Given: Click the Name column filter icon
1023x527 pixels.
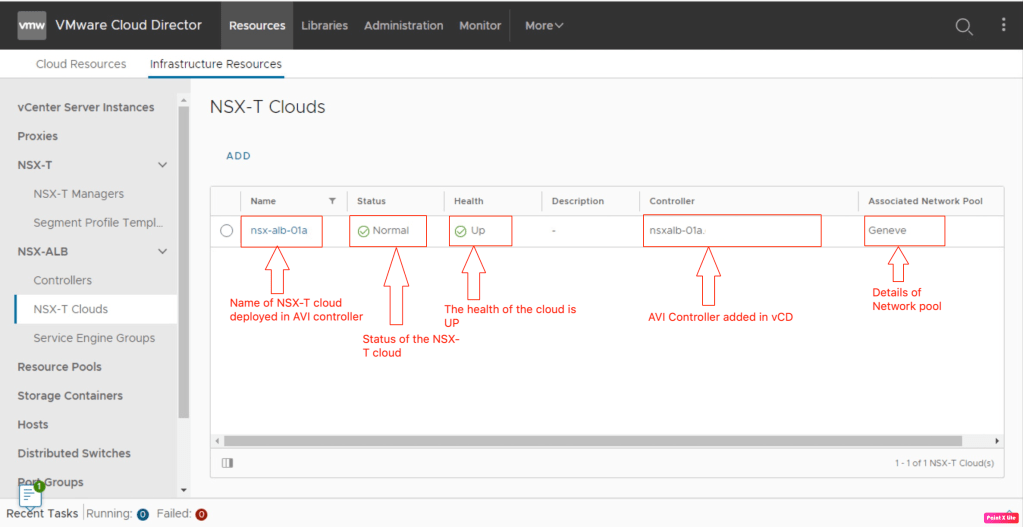Looking at the screenshot, I should 332,201.
